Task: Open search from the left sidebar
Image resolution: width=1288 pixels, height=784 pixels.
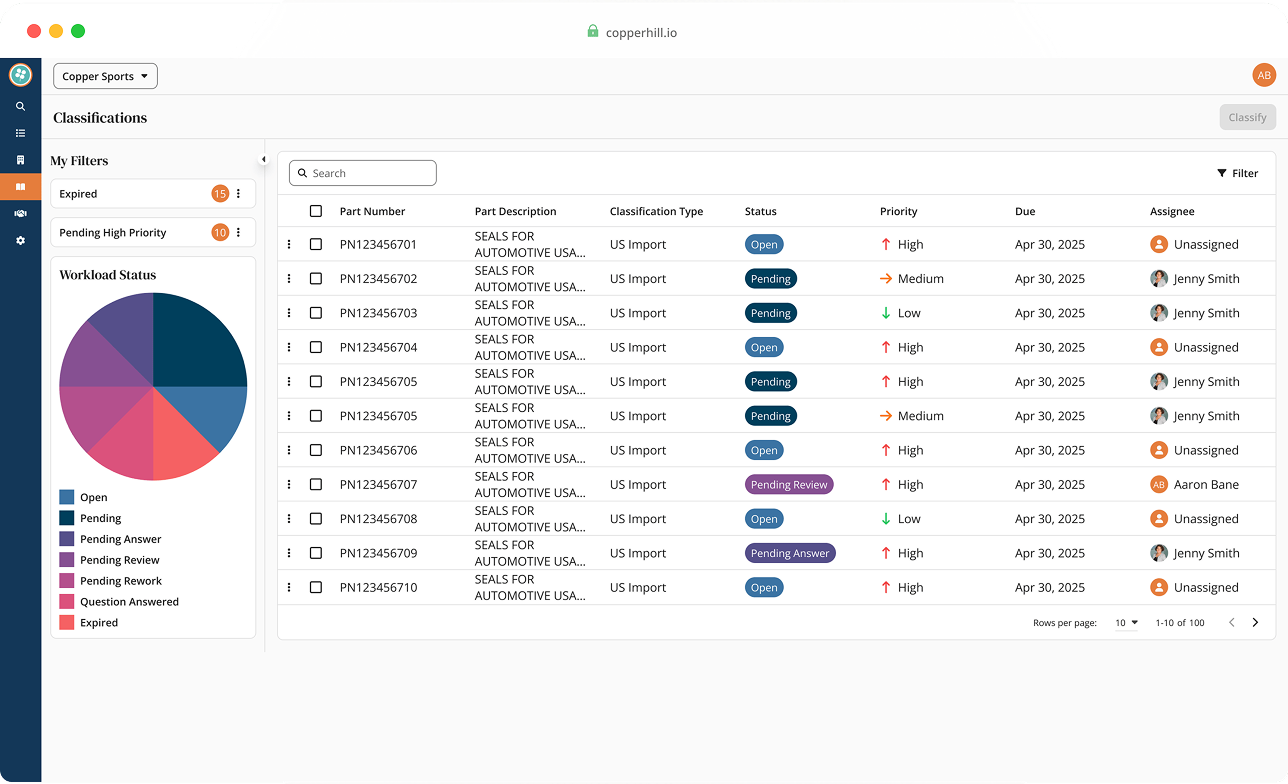Action: coord(20,106)
